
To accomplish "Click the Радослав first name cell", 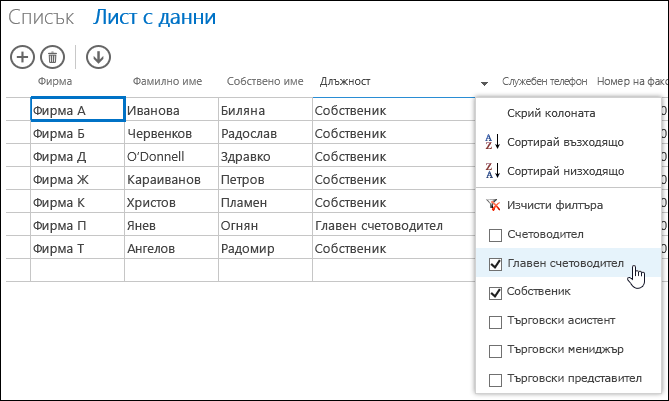I will [x=265, y=133].
